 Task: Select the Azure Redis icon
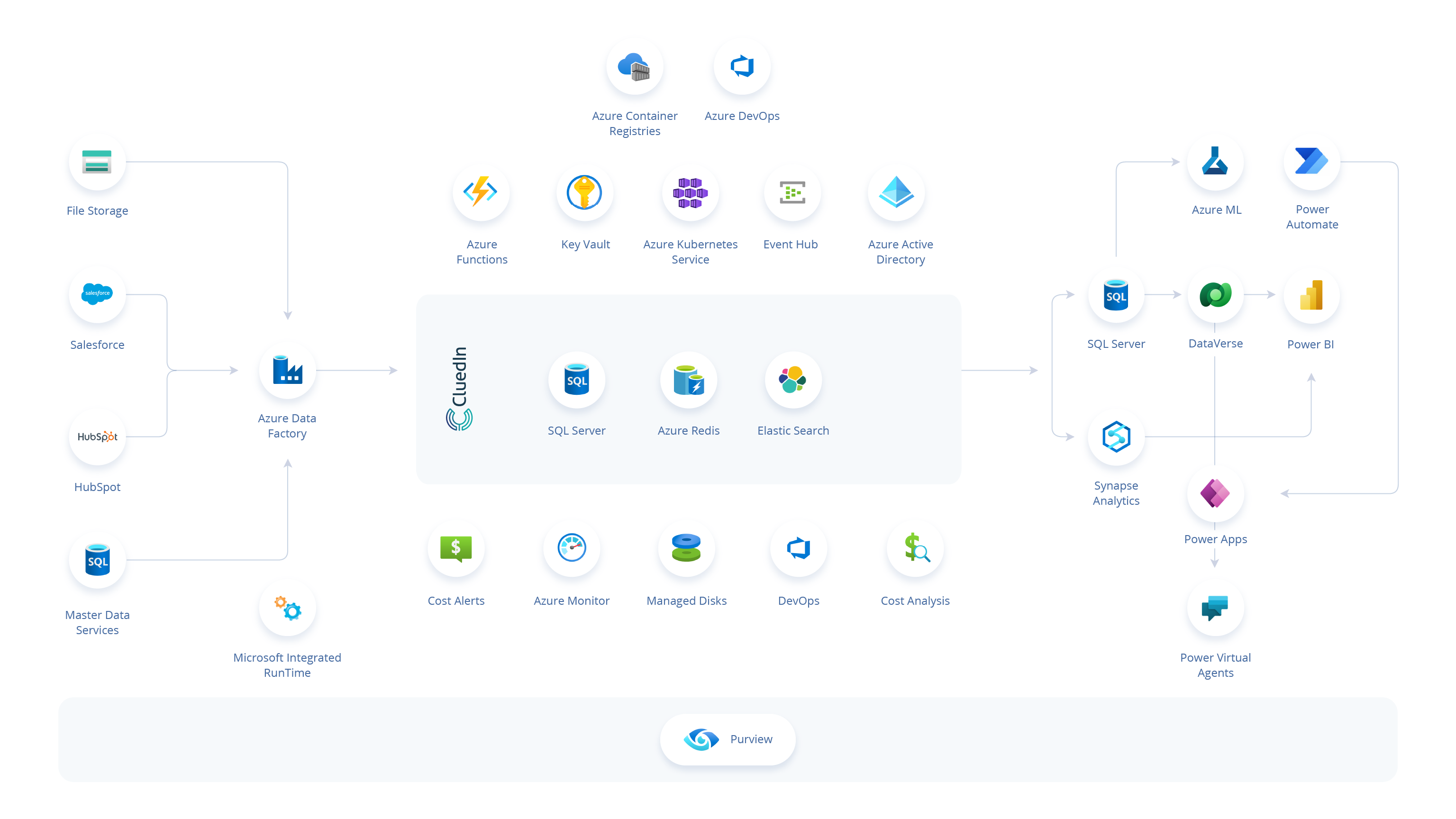click(x=689, y=380)
